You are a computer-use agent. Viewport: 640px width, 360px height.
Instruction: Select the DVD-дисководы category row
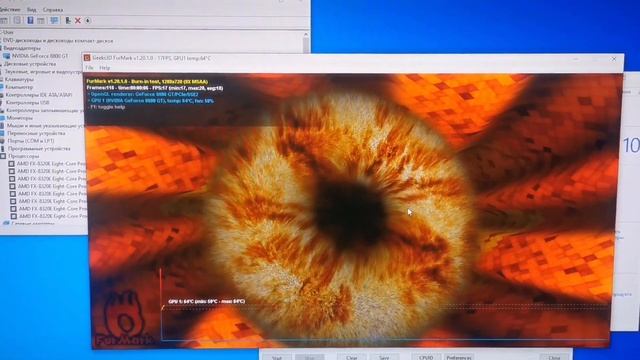click(x=58, y=40)
